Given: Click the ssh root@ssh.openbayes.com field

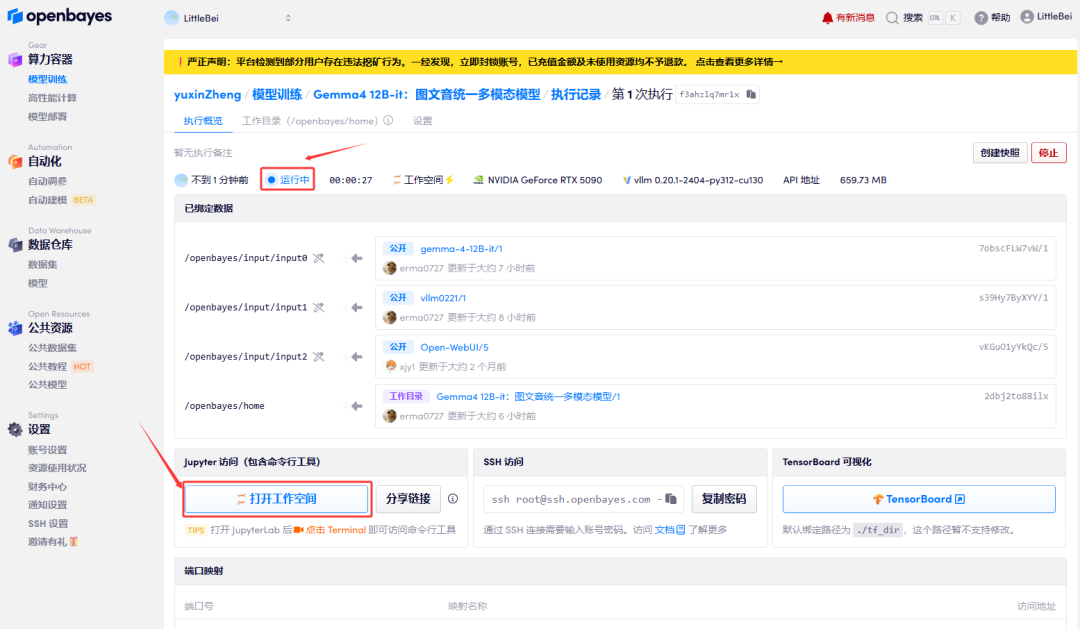Looking at the screenshot, I should click(583, 499).
